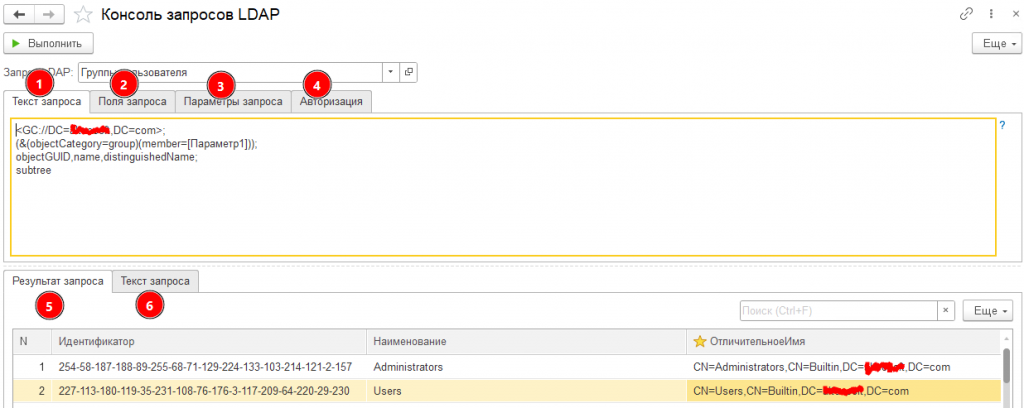Click the CN=Users distinguished name cell
Viewport: 1024px width, 408px height.
pyautogui.click(x=842, y=391)
